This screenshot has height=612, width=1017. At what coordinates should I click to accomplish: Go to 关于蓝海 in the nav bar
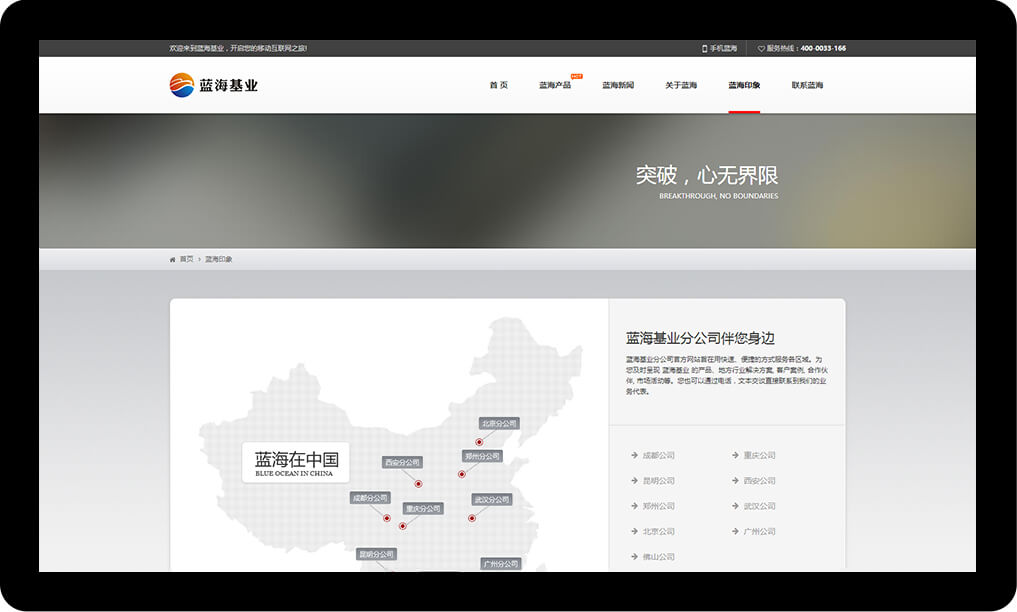tap(681, 85)
